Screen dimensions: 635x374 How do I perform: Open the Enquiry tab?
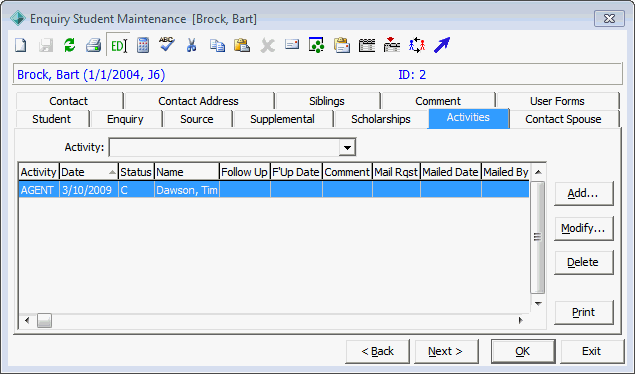tap(125, 119)
